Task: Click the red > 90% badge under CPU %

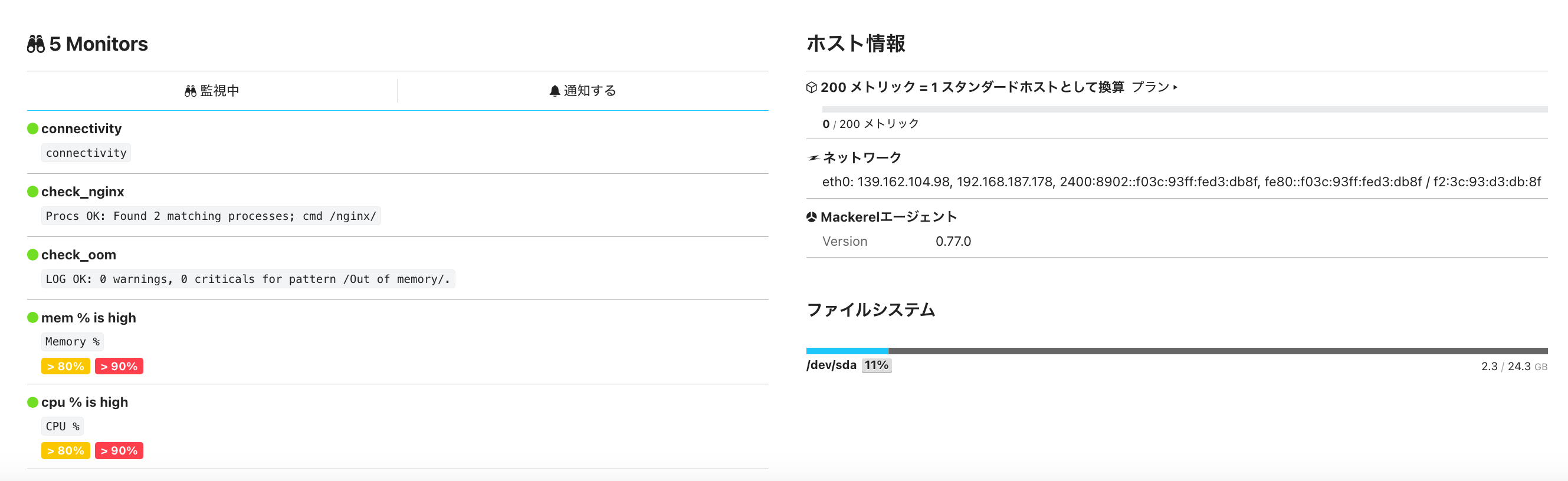Action: pos(119,450)
